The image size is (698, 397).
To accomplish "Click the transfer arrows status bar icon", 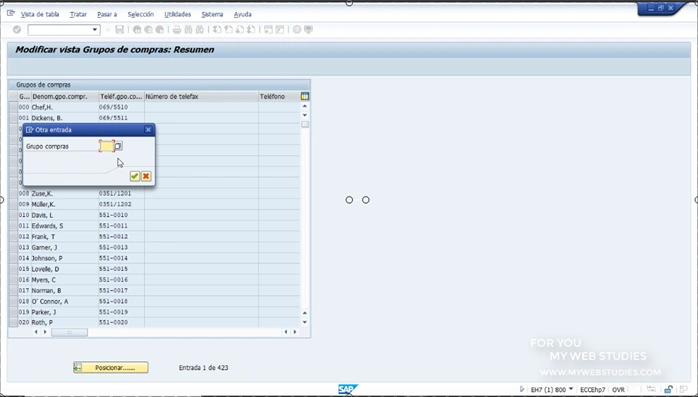I will (651, 389).
